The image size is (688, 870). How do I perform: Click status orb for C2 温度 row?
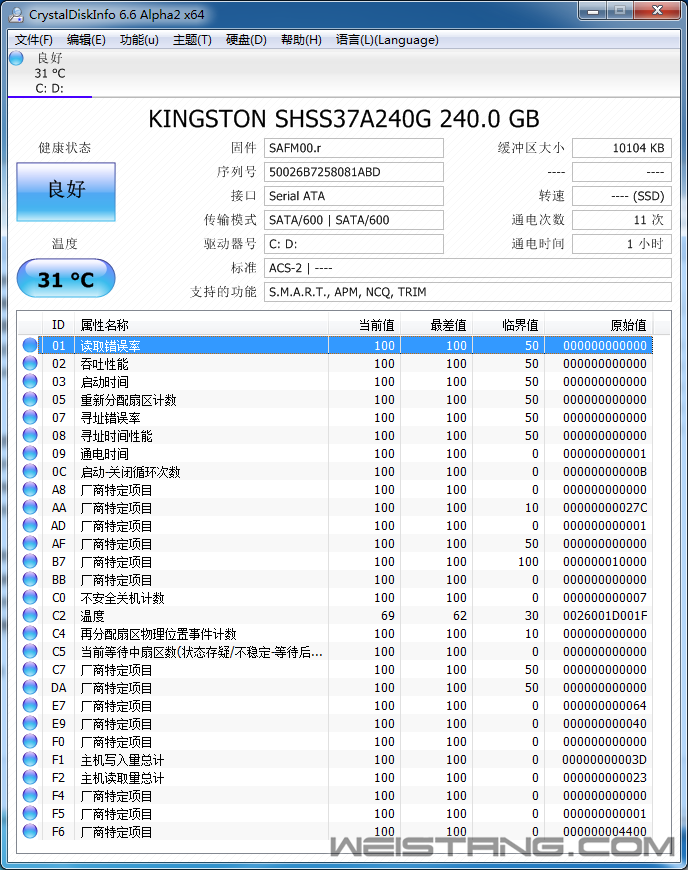(30, 615)
